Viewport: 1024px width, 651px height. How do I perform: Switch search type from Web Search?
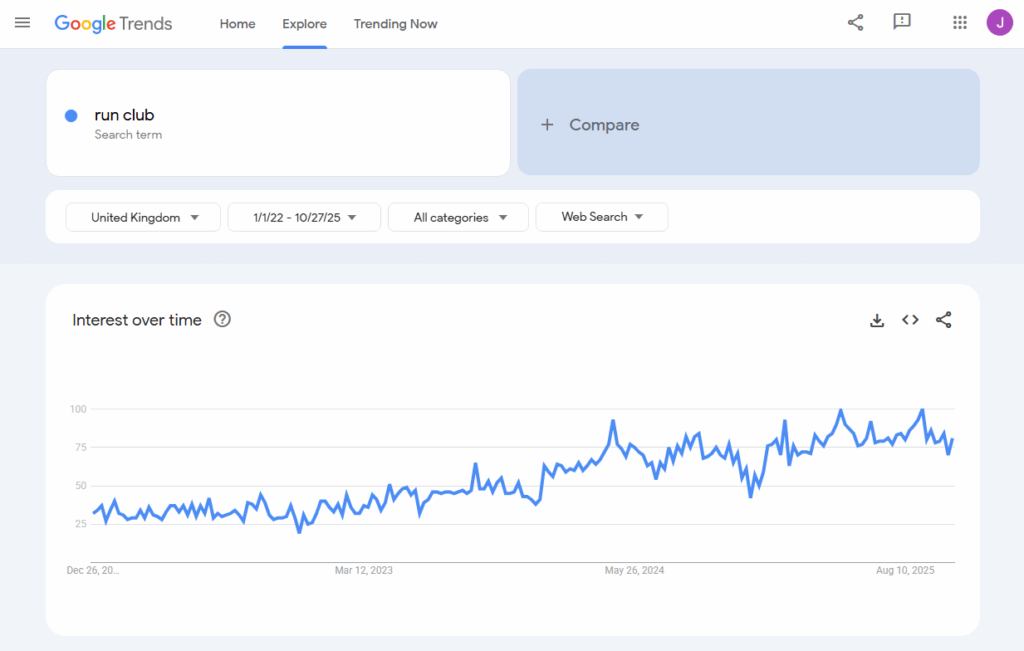pos(601,217)
